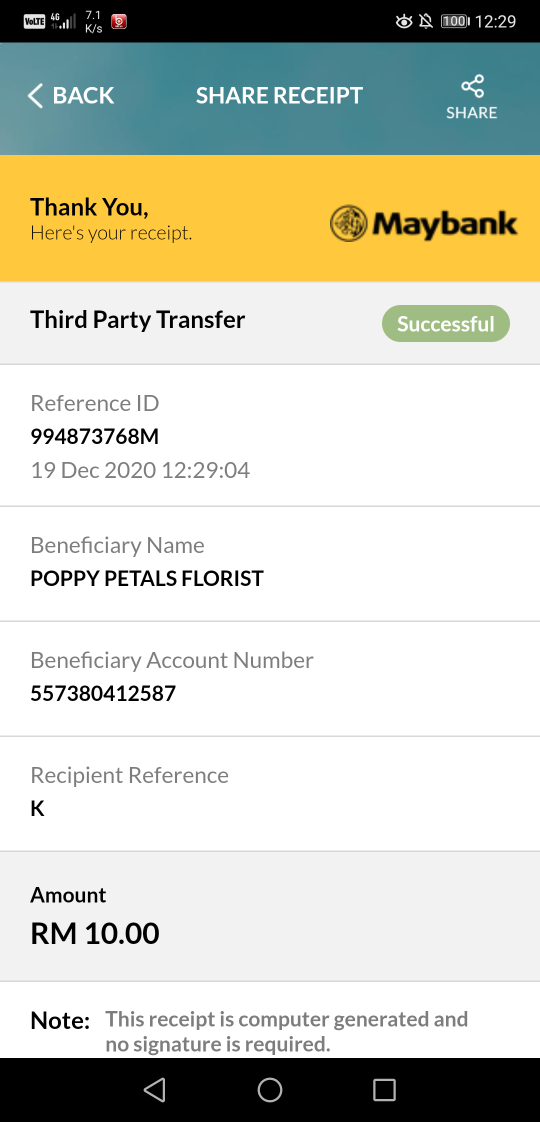Select the SHARE RECEIPT title
The image size is (540, 1122).
tap(280, 95)
